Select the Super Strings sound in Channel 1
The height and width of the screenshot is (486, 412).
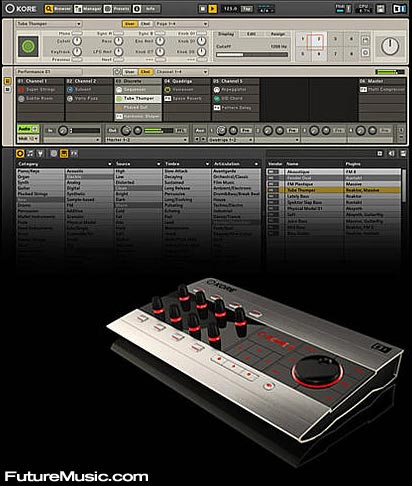pyautogui.click(x=40, y=90)
